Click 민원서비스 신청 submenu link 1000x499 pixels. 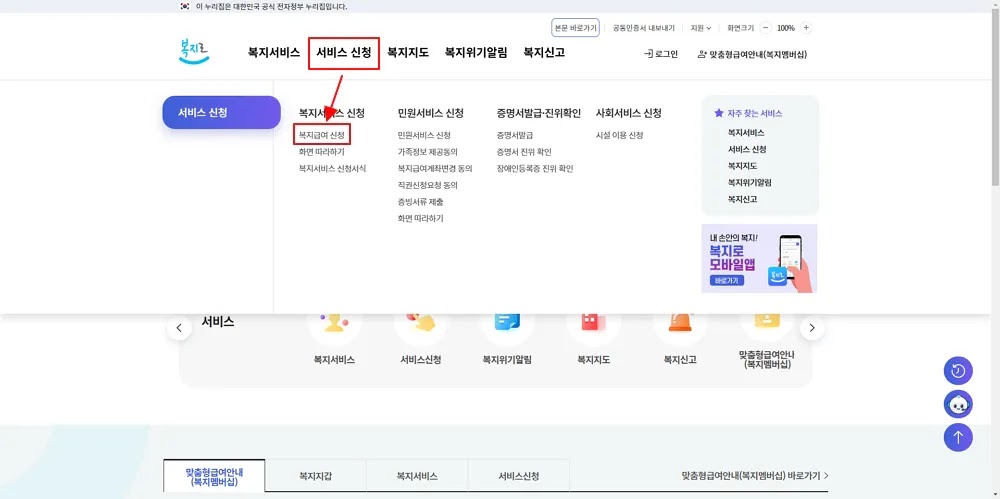[x=424, y=135]
